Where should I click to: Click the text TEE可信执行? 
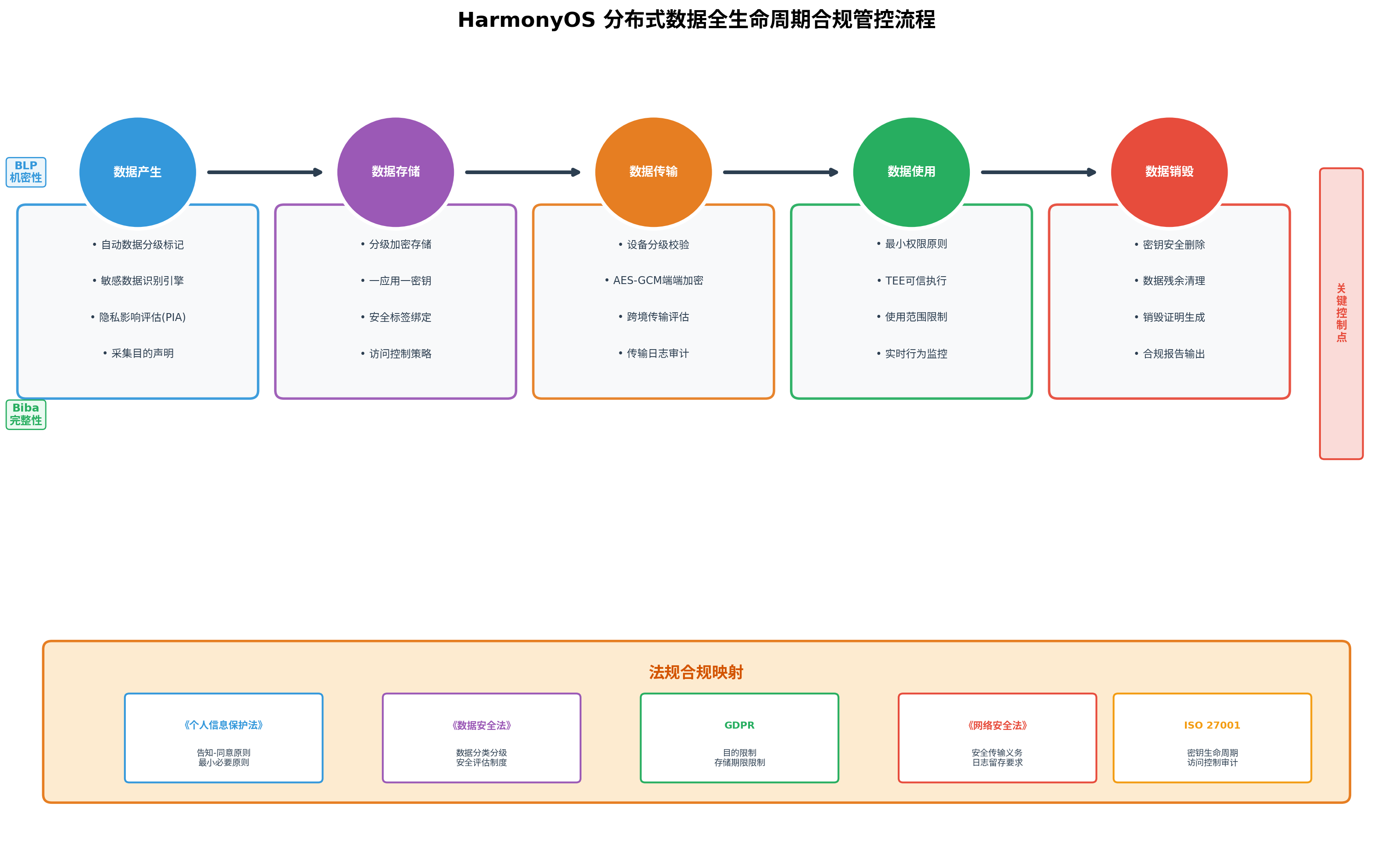tap(916, 281)
